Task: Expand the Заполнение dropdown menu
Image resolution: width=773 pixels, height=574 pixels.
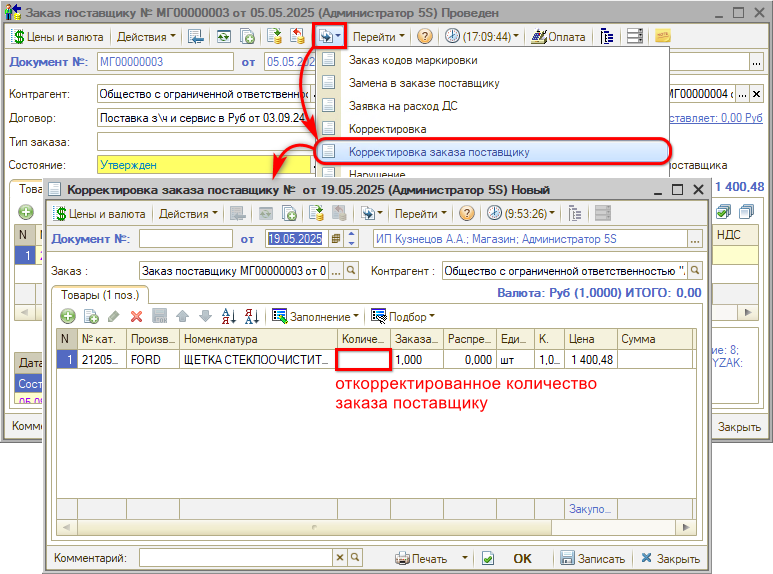Action: [316, 316]
